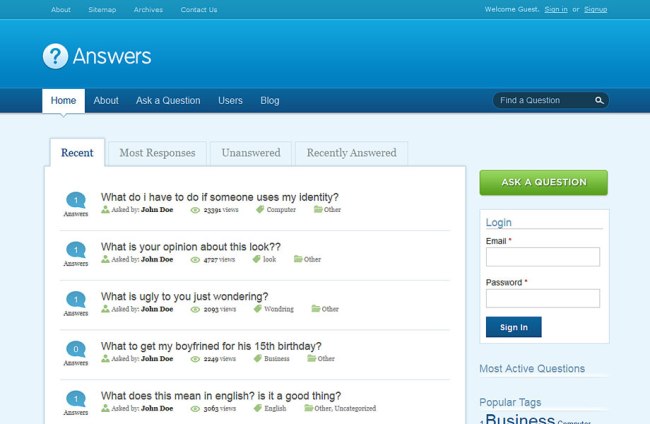Click tag icon beside Wondring

point(257,309)
